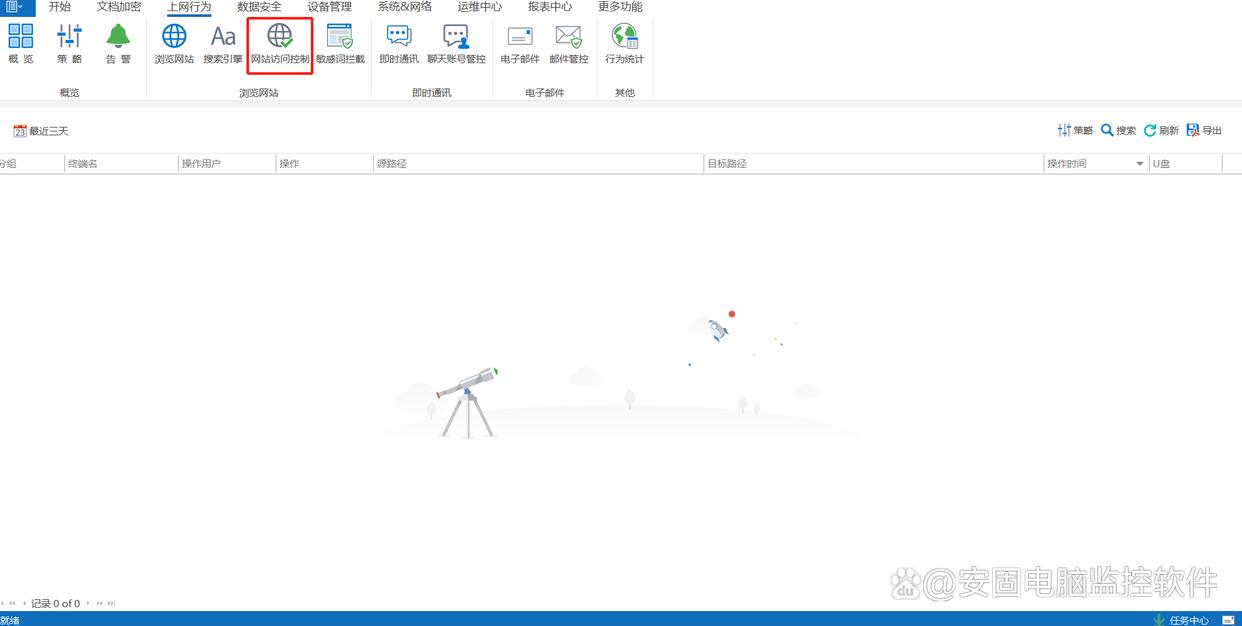This screenshot has width=1242, height=626.
Task: Click the 刷新 refresh button
Action: pyautogui.click(x=1162, y=131)
